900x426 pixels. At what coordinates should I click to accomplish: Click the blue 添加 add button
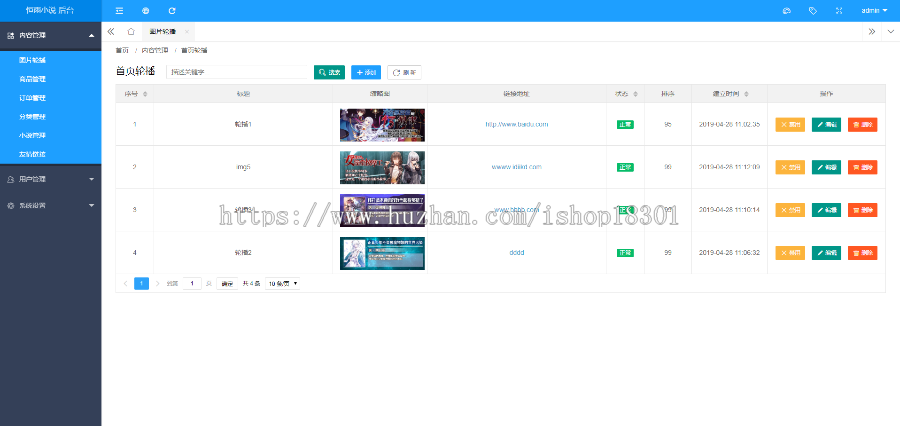[366, 72]
